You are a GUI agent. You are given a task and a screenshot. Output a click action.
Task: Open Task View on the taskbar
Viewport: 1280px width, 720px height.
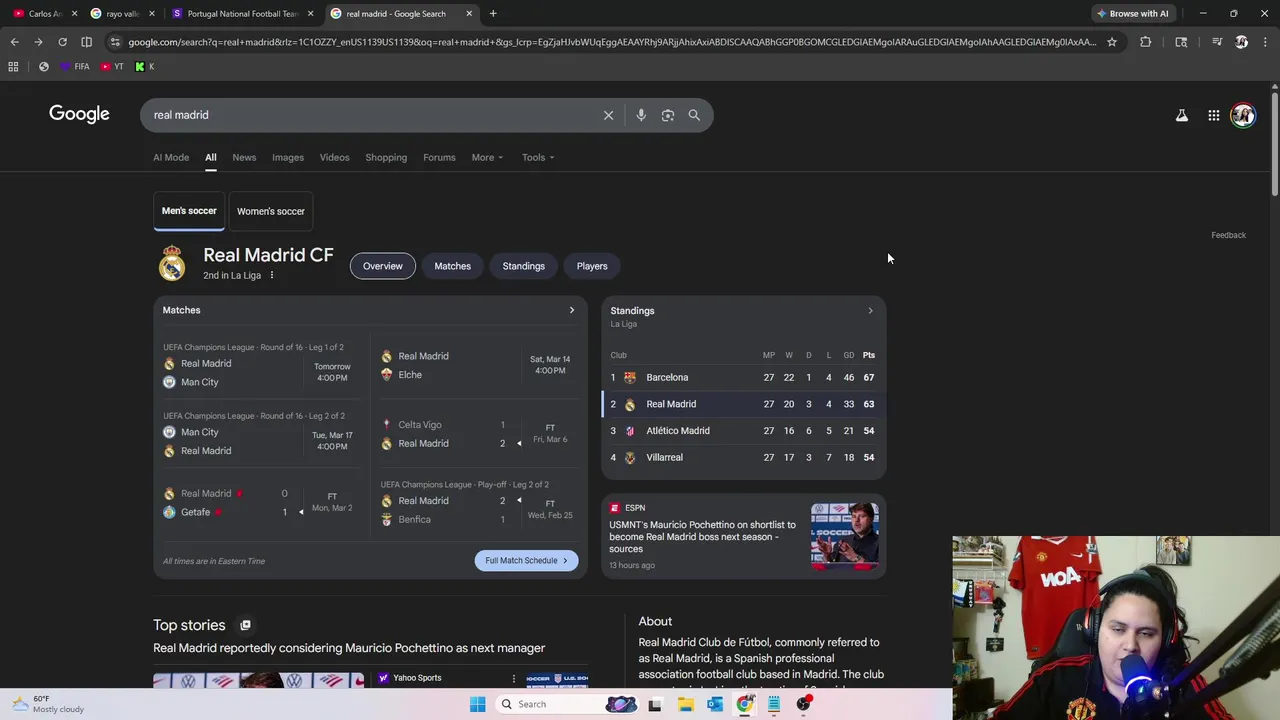(655, 704)
